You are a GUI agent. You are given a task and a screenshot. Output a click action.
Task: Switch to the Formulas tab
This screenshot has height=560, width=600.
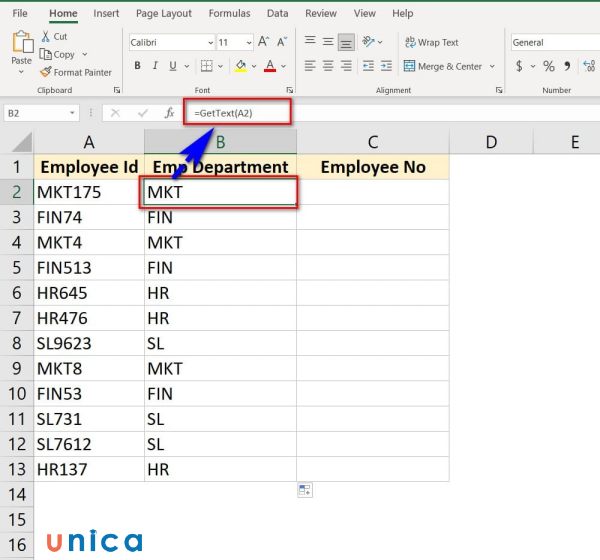pos(230,14)
